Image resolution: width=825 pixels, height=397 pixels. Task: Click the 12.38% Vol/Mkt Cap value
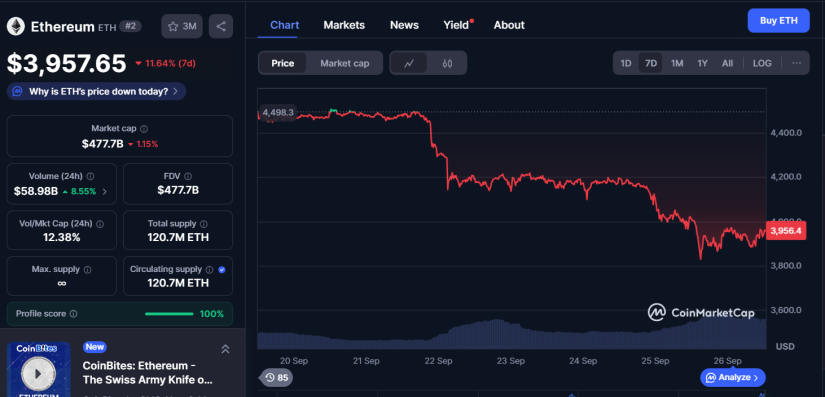pos(62,238)
